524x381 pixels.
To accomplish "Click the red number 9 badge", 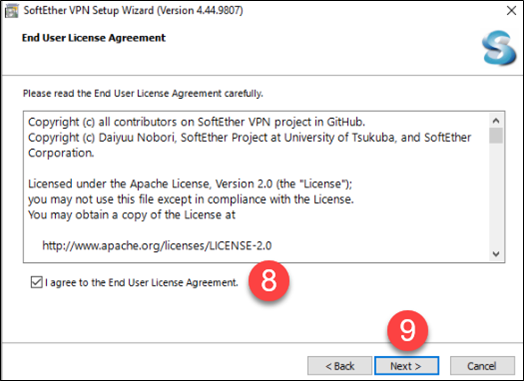I will click(407, 330).
